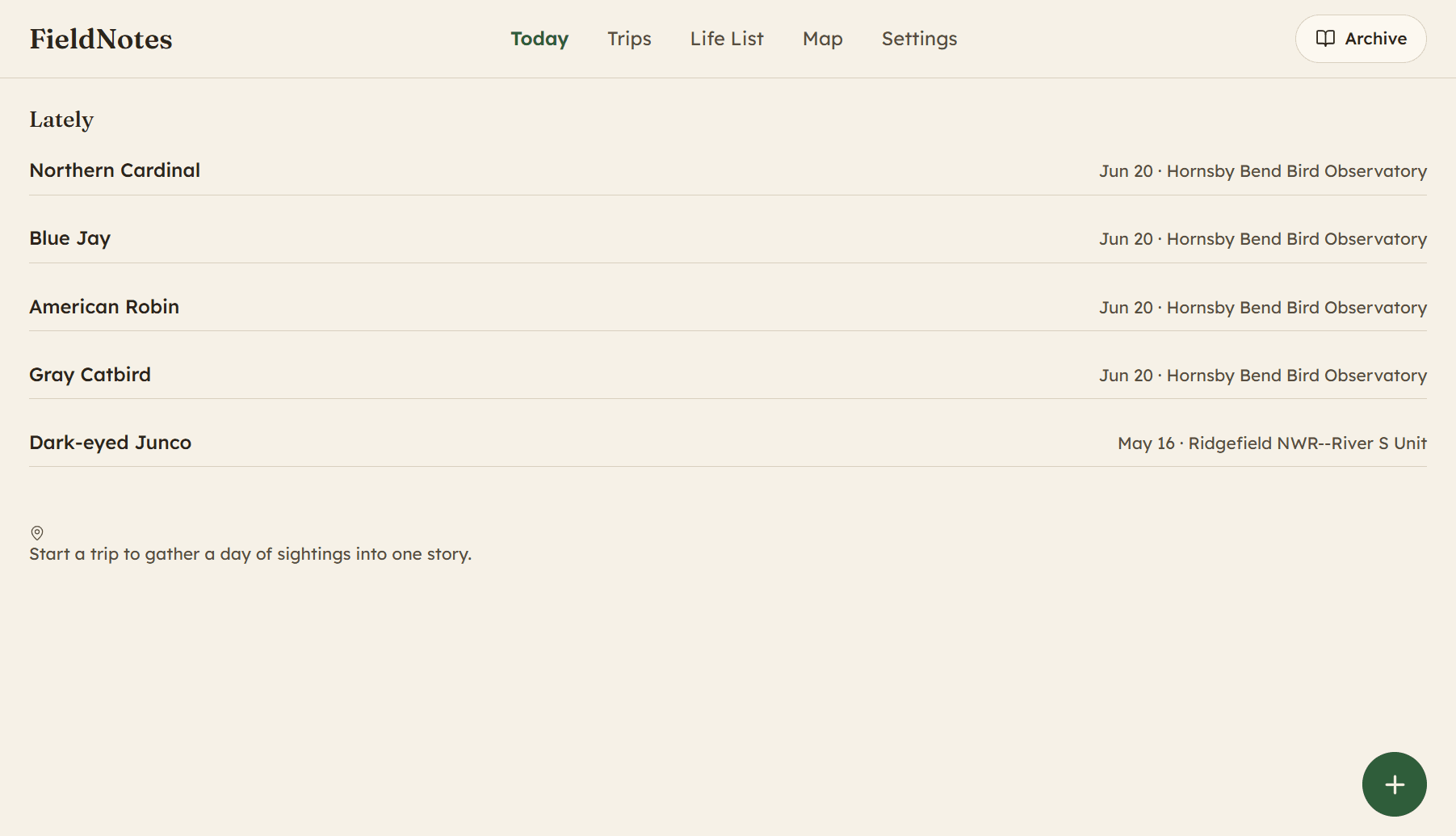Open the Map tab
1456x836 pixels.
pyautogui.click(x=823, y=39)
